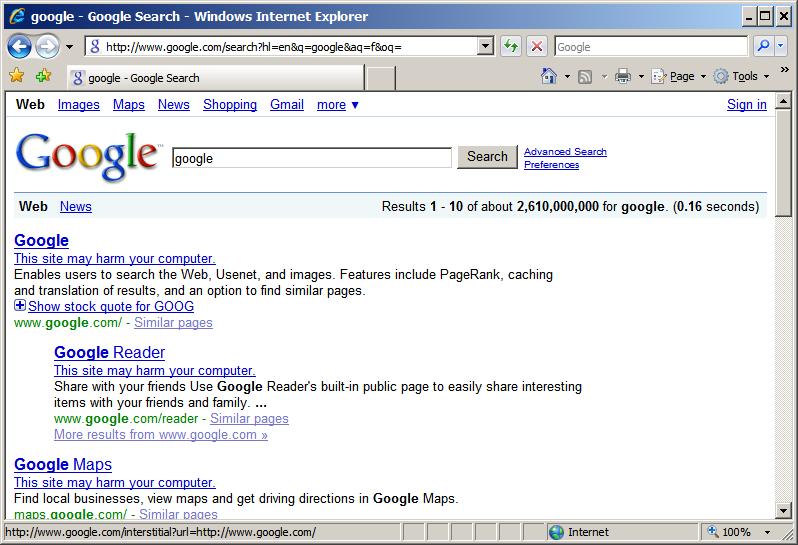Viewport: 798px width, 545px height.
Task: Open the Print options dropdown arrow
Action: tap(641, 77)
